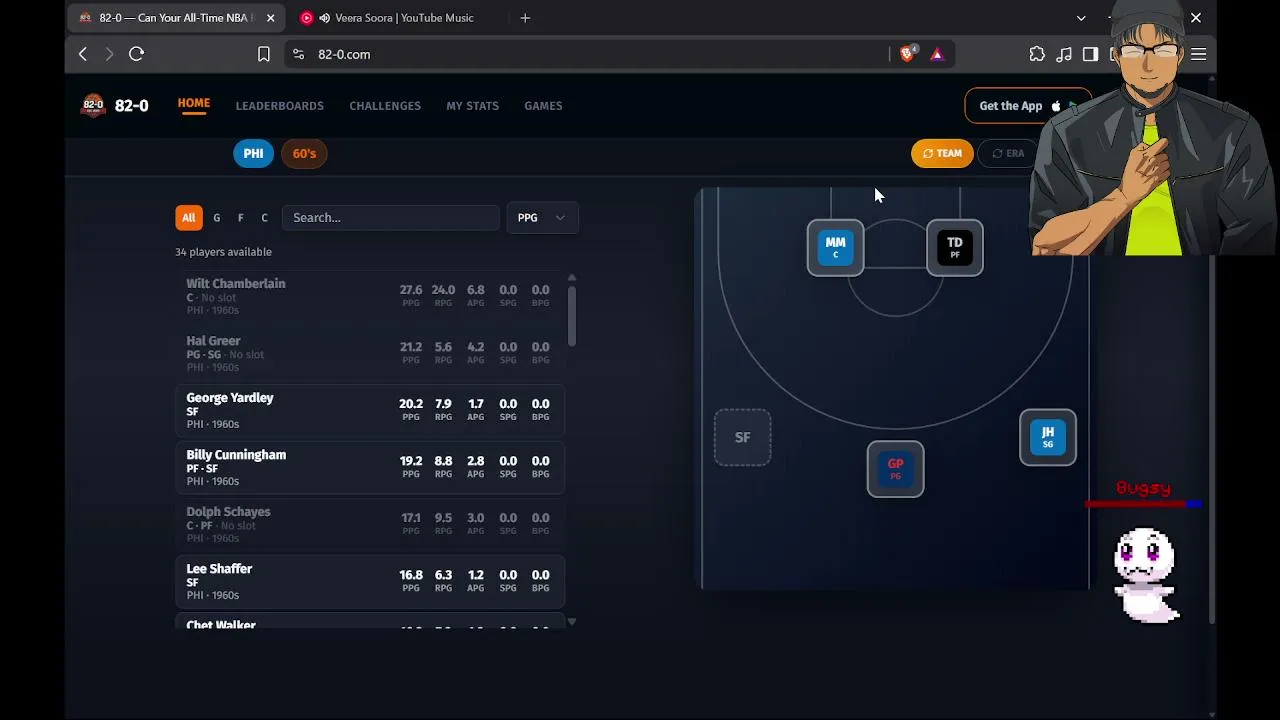1280x720 pixels.
Task: Expand the PPG sort dropdown
Action: [542, 218]
